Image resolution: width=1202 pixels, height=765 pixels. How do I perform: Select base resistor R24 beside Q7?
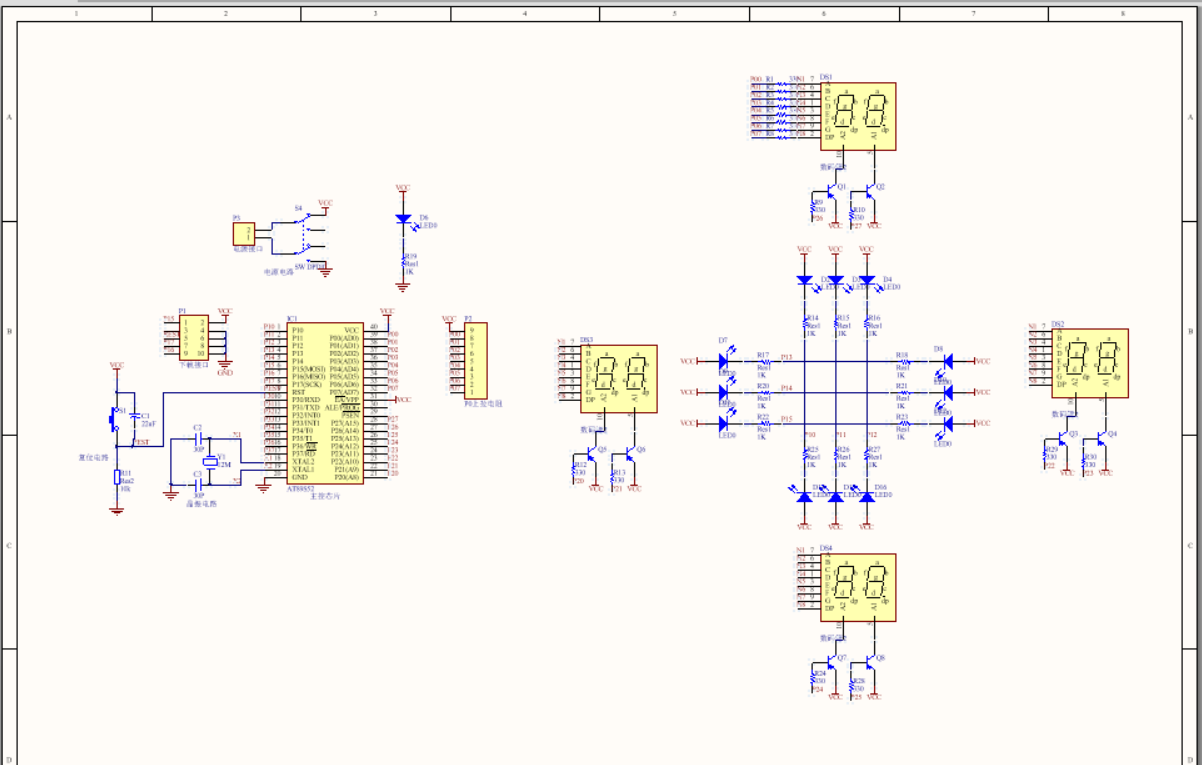(x=812, y=677)
